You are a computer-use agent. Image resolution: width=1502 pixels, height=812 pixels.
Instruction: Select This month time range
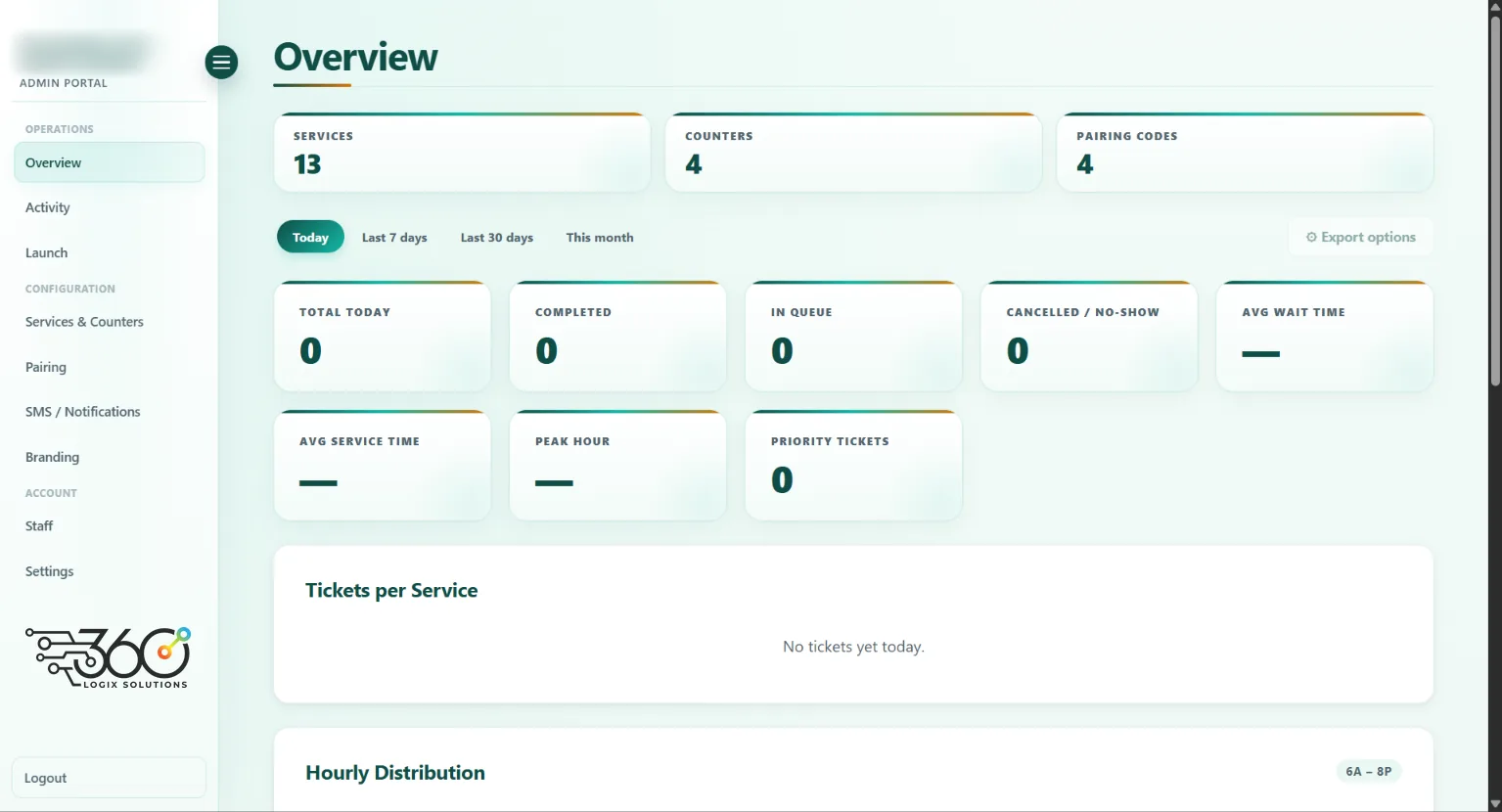pyautogui.click(x=600, y=237)
